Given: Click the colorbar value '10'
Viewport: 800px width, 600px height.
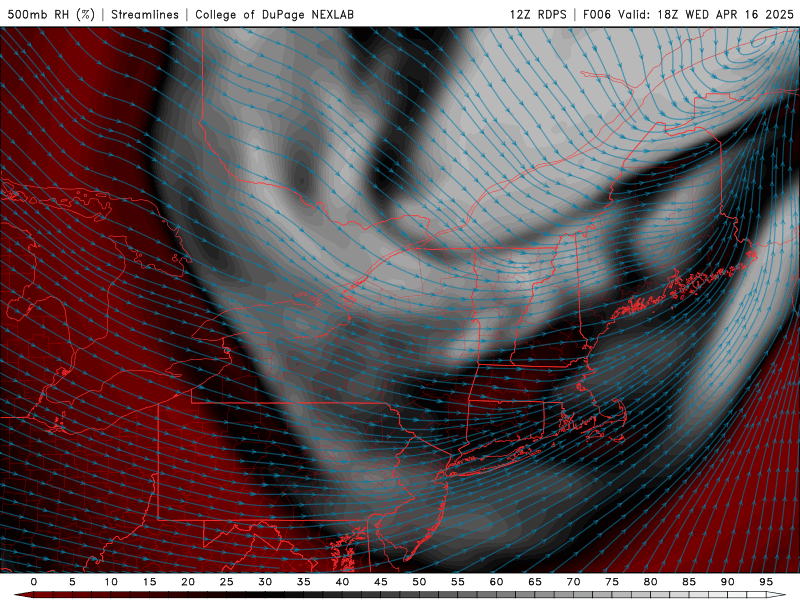Looking at the screenshot, I should tap(111, 582).
